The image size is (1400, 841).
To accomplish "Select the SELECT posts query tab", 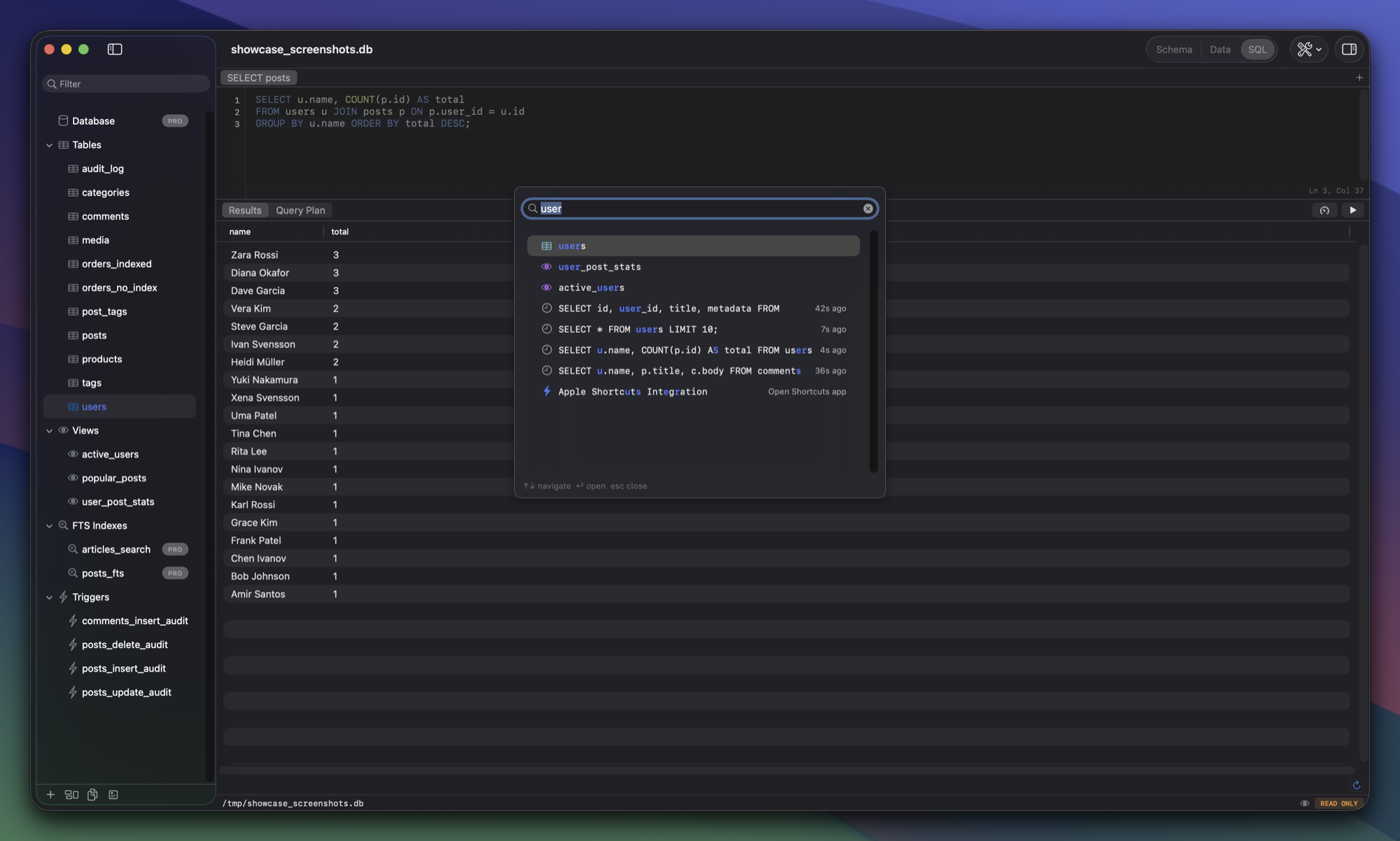I will pyautogui.click(x=258, y=78).
